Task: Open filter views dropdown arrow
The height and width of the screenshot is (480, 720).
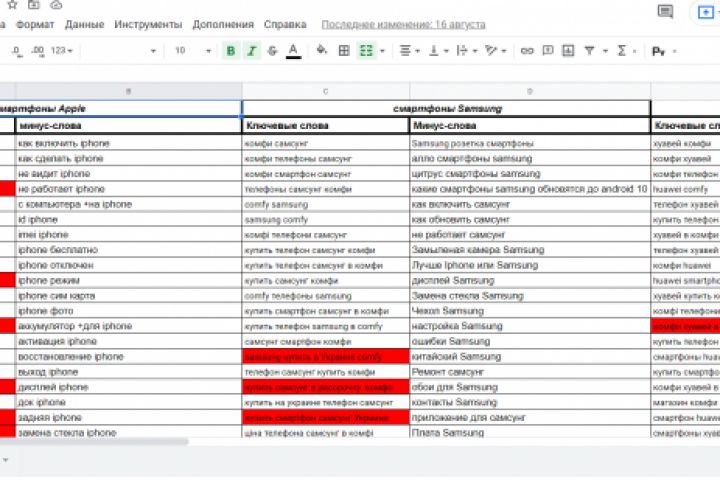Action: (605, 51)
